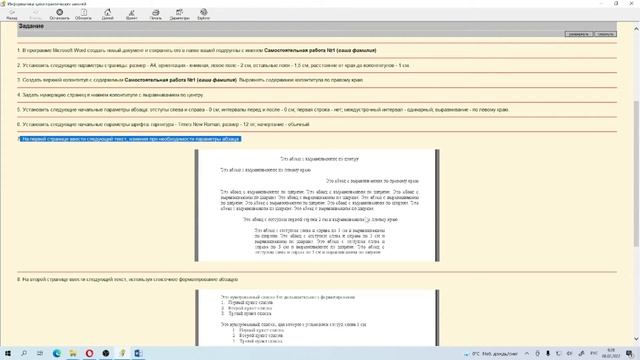Switch to the tutorial app taskbar icon
Image resolution: width=640 pixels, height=360 pixels.
point(122,353)
